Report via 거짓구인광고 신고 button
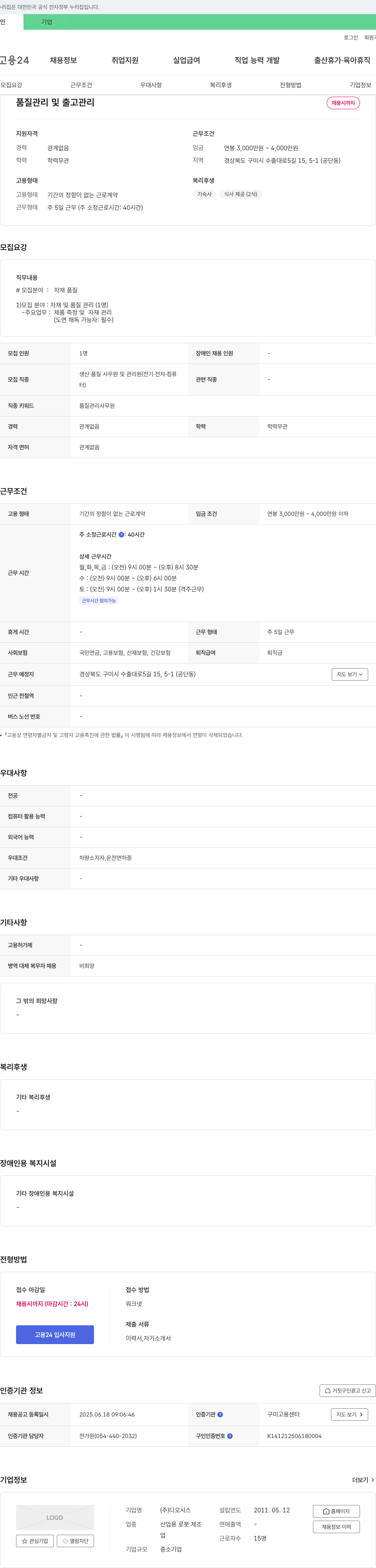The image size is (376, 1568). tap(347, 1390)
